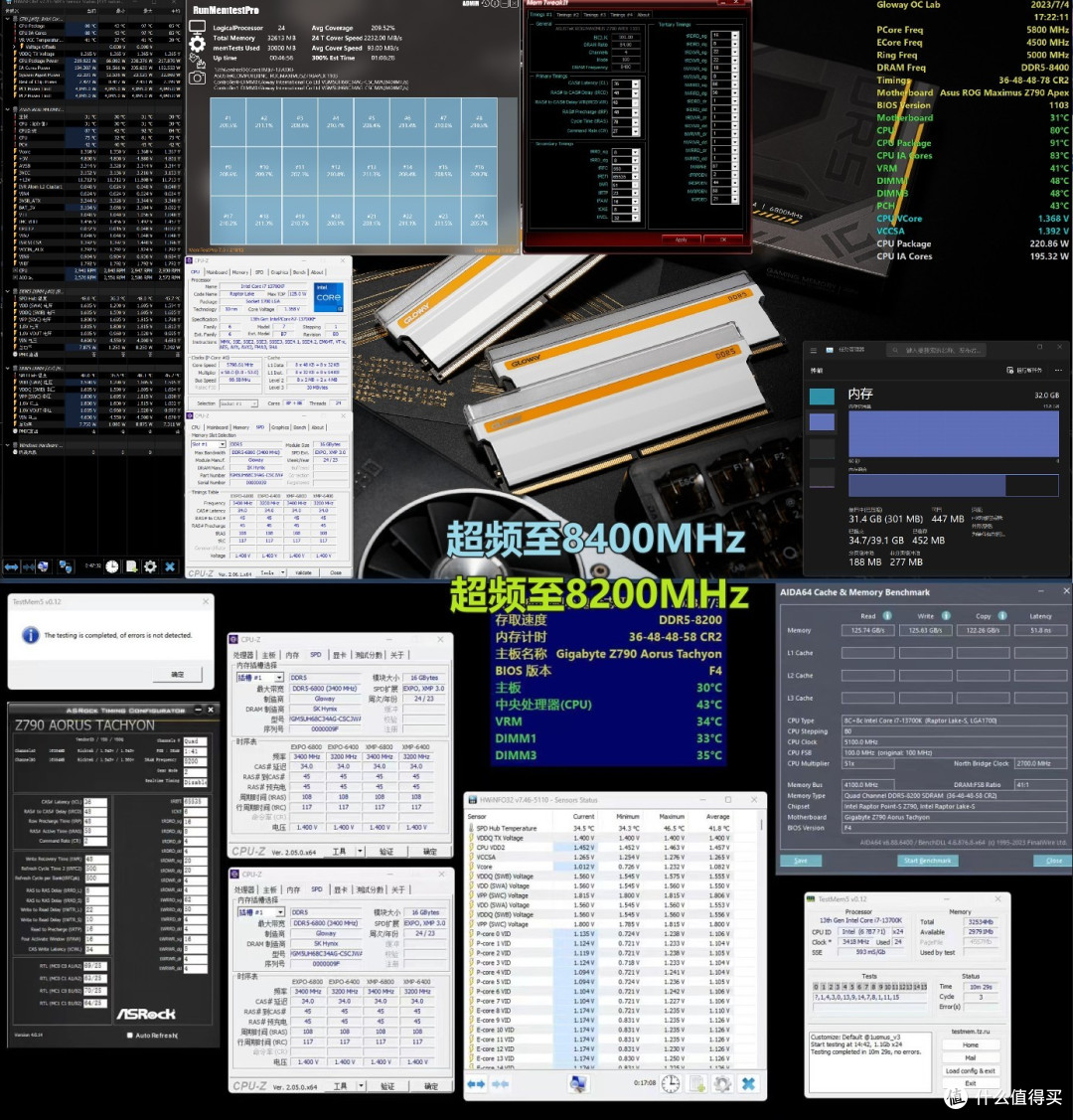Select Vcore row in HWiNFO32 Sensors Status

coord(600,867)
